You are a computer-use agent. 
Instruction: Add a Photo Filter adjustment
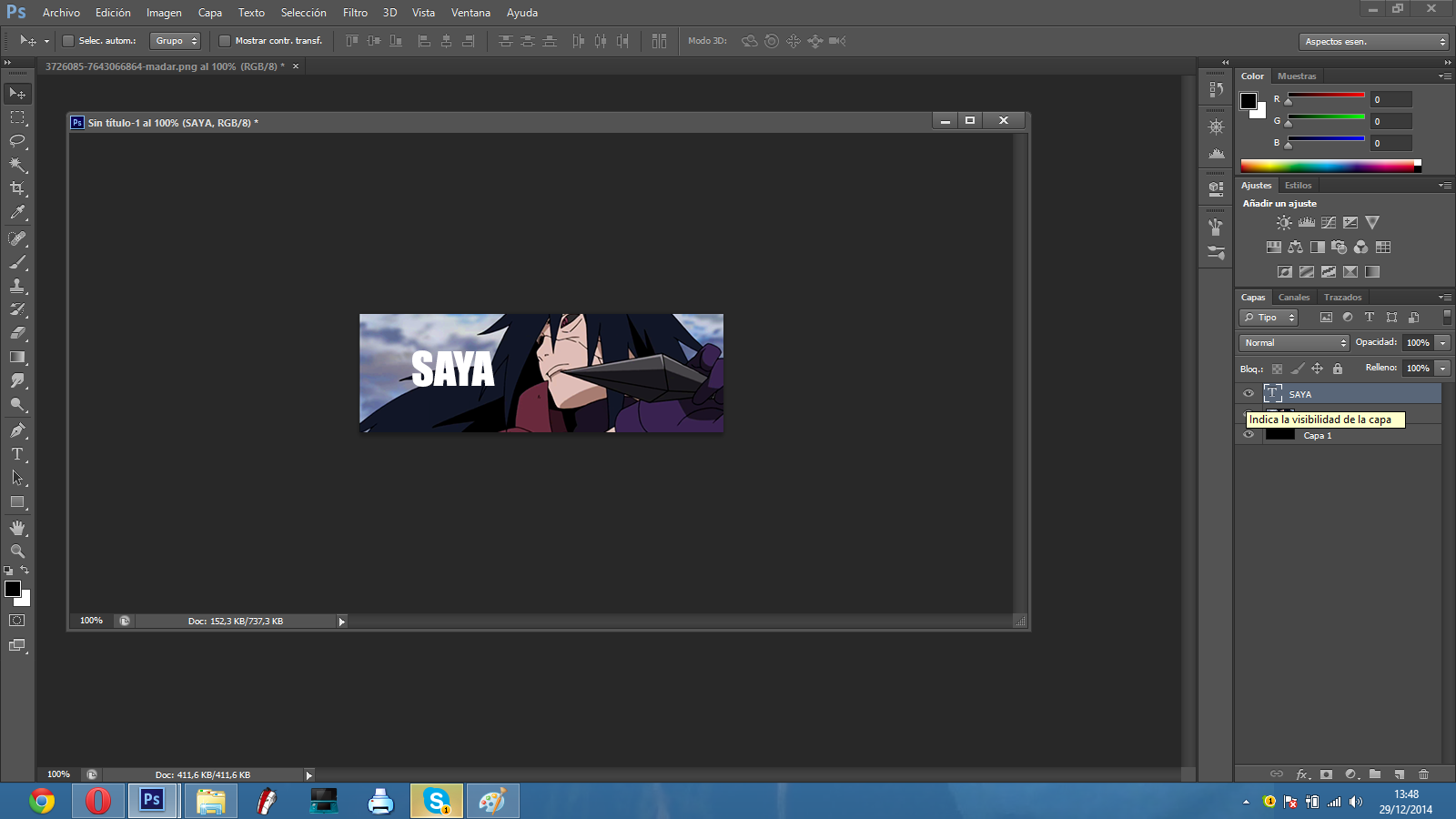coord(1339,247)
